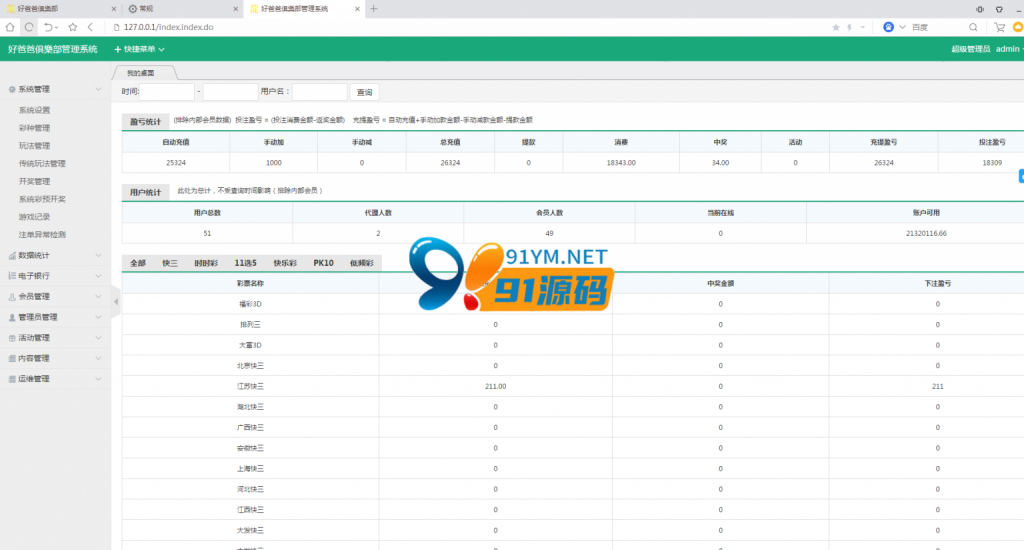Click the browser undo arrow icon
Image resolution: width=1024 pixels, height=550 pixels.
tap(48, 27)
